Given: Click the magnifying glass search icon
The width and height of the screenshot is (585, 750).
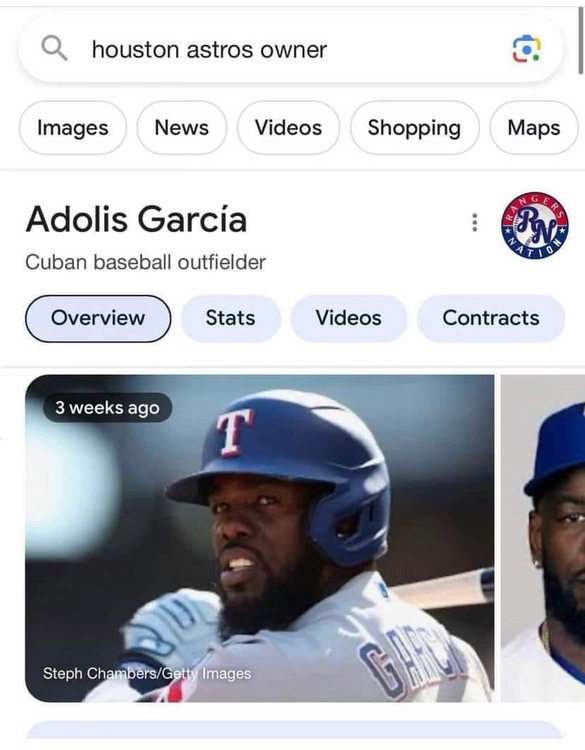Looking at the screenshot, I should (54, 49).
